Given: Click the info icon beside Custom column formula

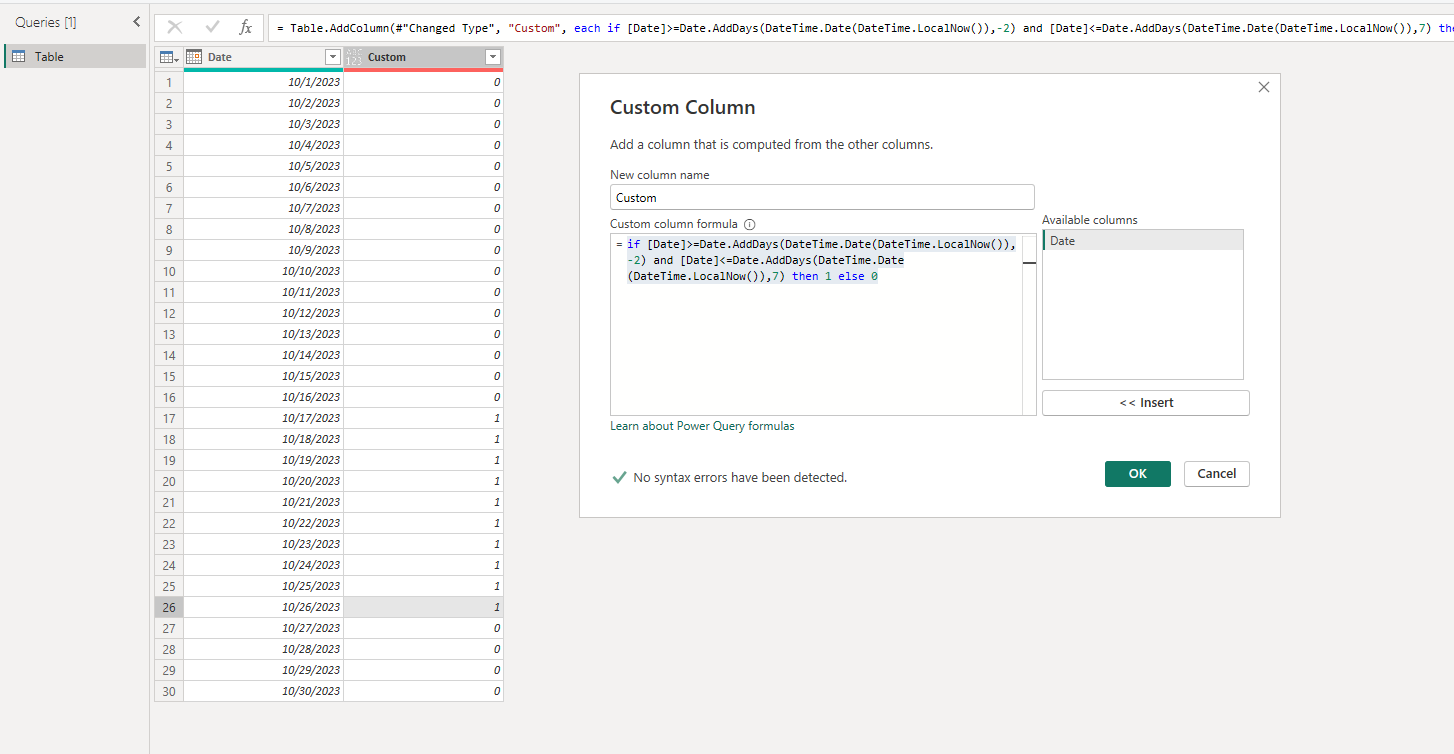Looking at the screenshot, I should (749, 225).
